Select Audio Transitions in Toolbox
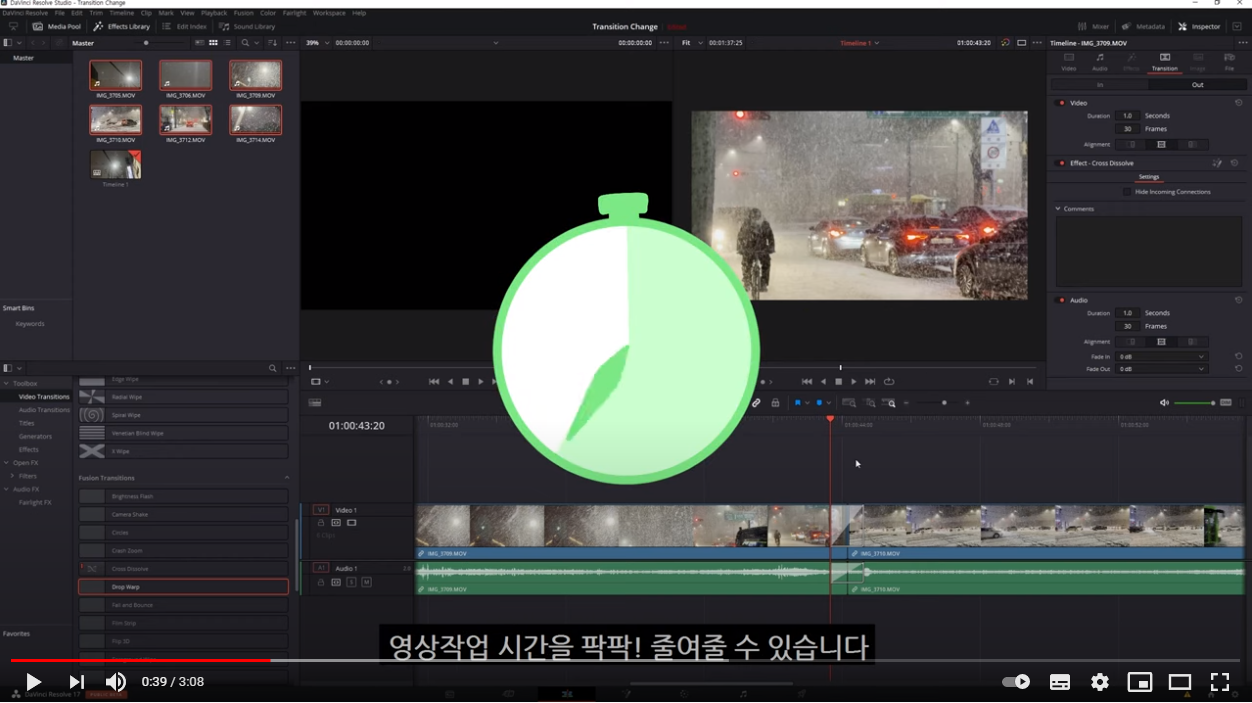Viewport: 1252px width, 703px height. coord(44,410)
